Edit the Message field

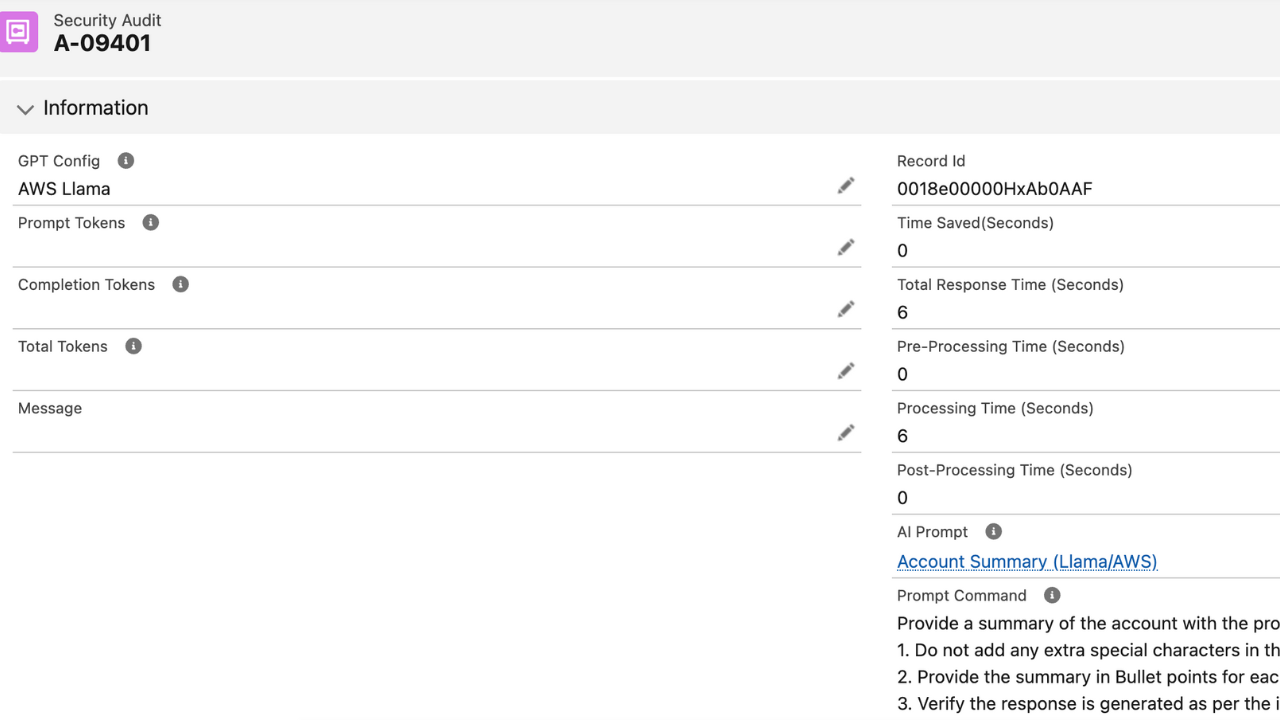846,433
